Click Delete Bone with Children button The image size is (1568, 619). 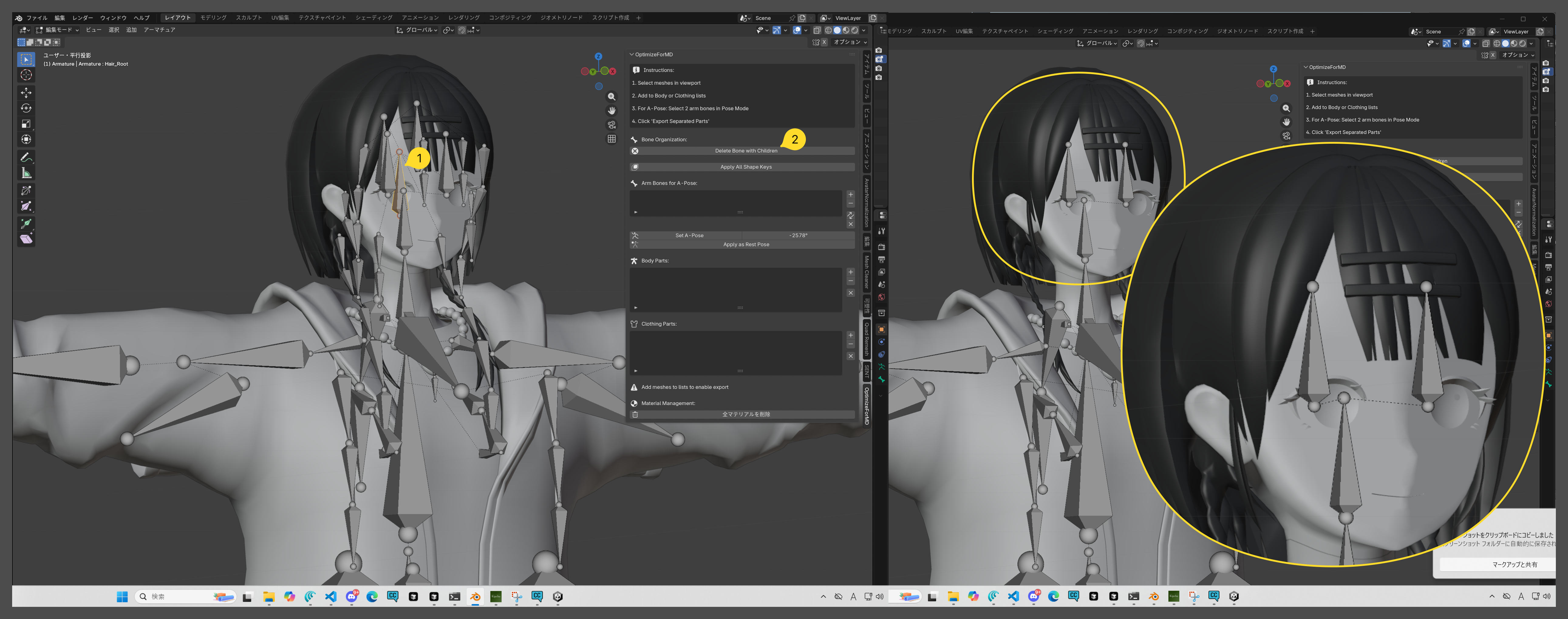(746, 150)
